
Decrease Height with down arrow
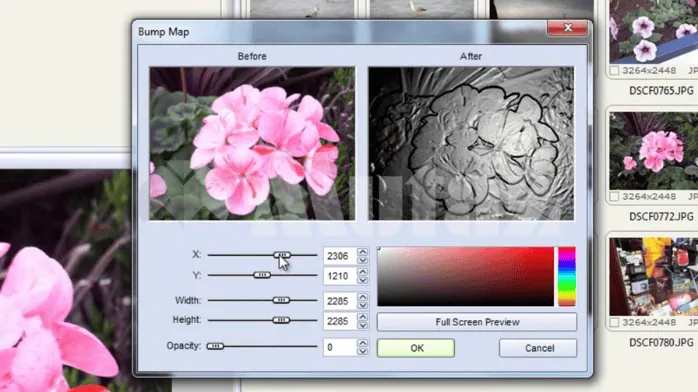click(362, 325)
